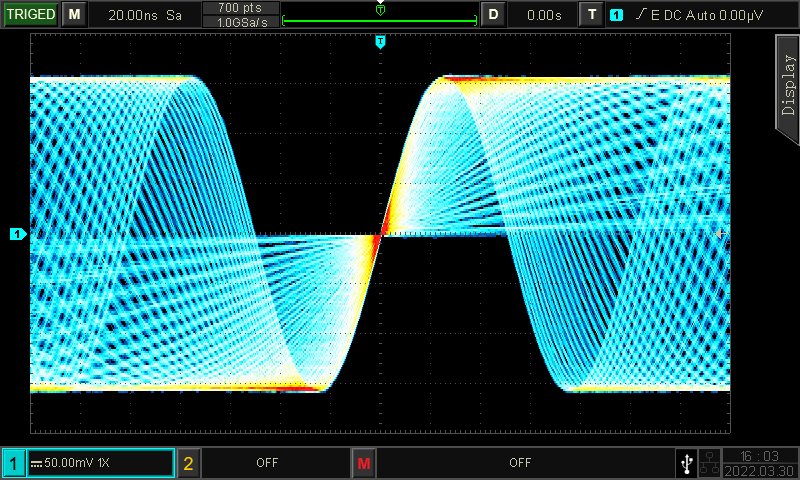Click the cyan T trigger position marker
Screen dimensions: 800x480
pos(380,41)
